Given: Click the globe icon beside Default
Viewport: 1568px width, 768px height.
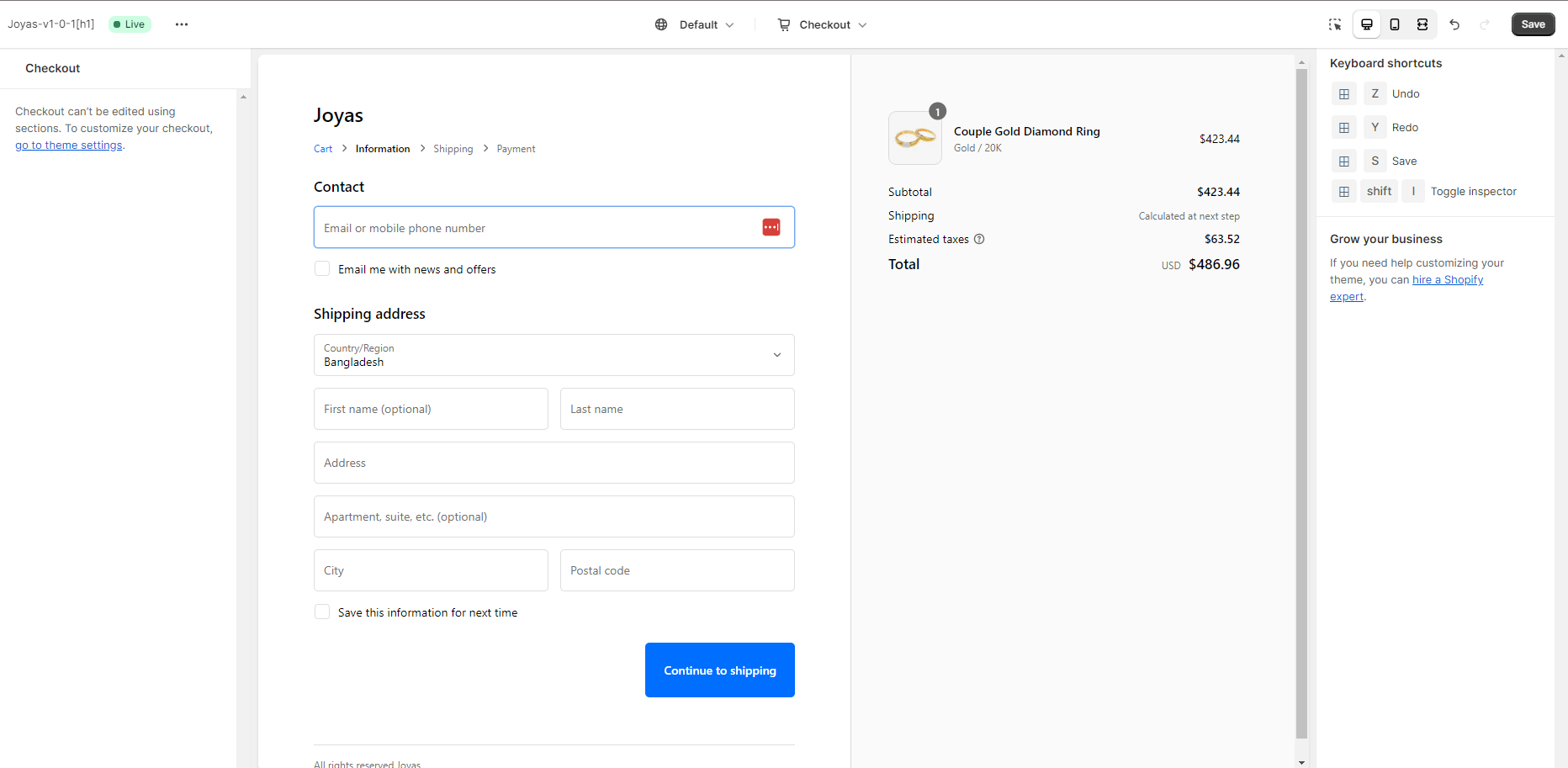Looking at the screenshot, I should (x=661, y=24).
